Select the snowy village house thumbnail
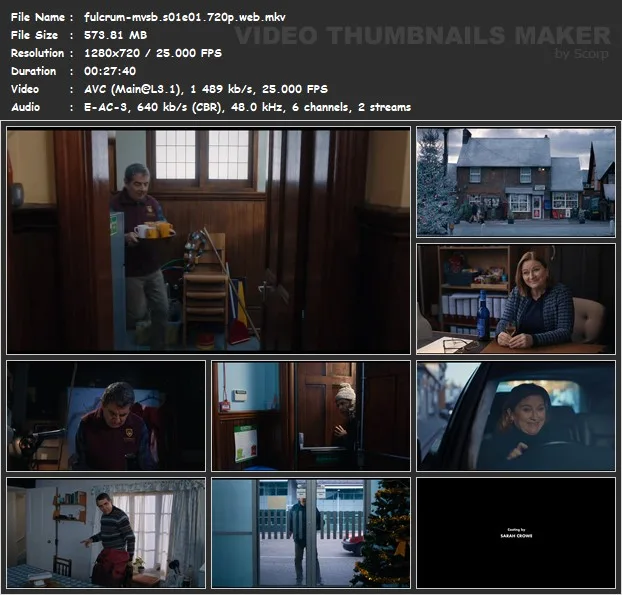The height and width of the screenshot is (595, 622). 516,182
